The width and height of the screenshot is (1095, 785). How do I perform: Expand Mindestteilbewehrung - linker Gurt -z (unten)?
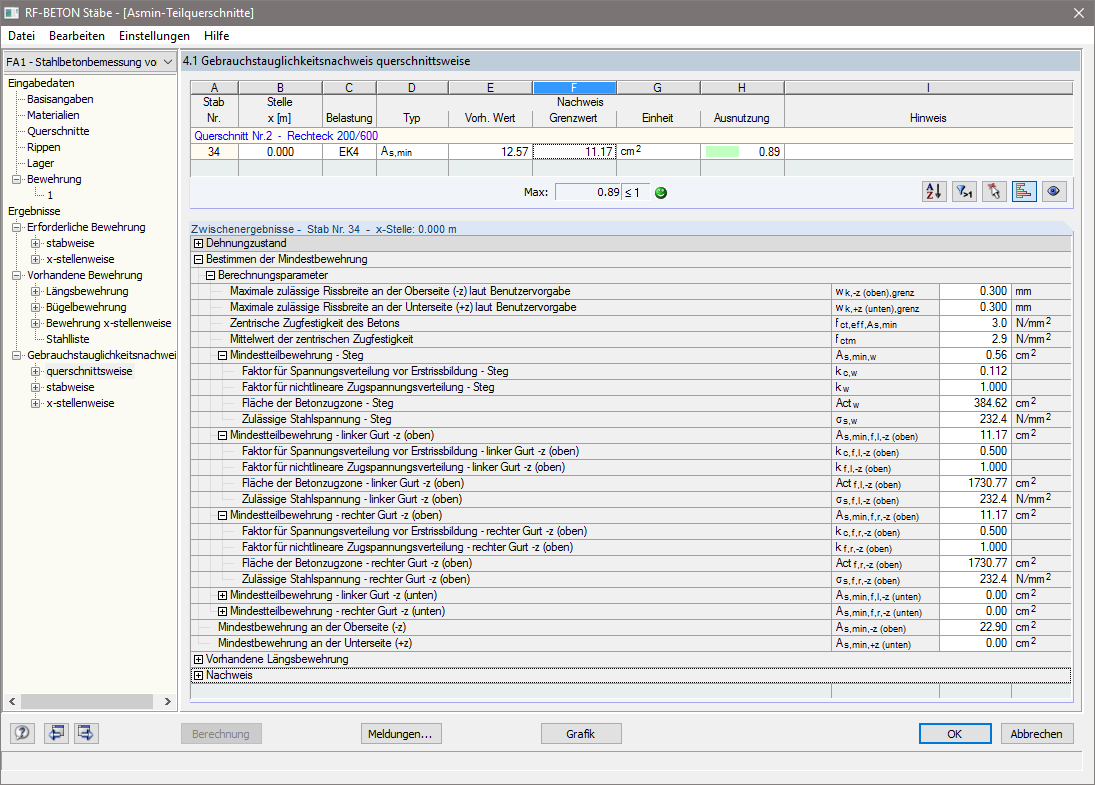click(x=222, y=596)
